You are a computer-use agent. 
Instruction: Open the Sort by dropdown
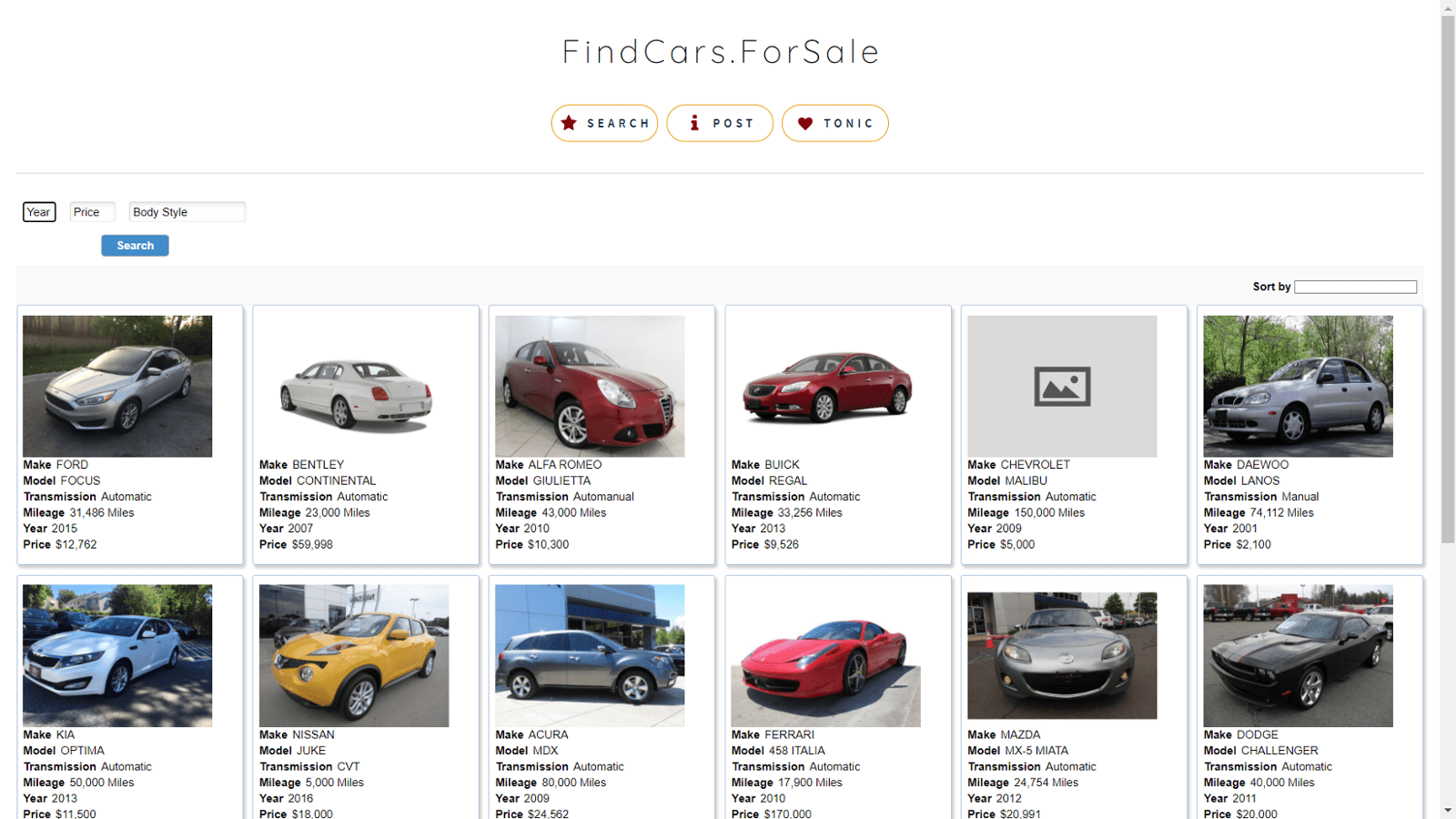[x=1356, y=287]
